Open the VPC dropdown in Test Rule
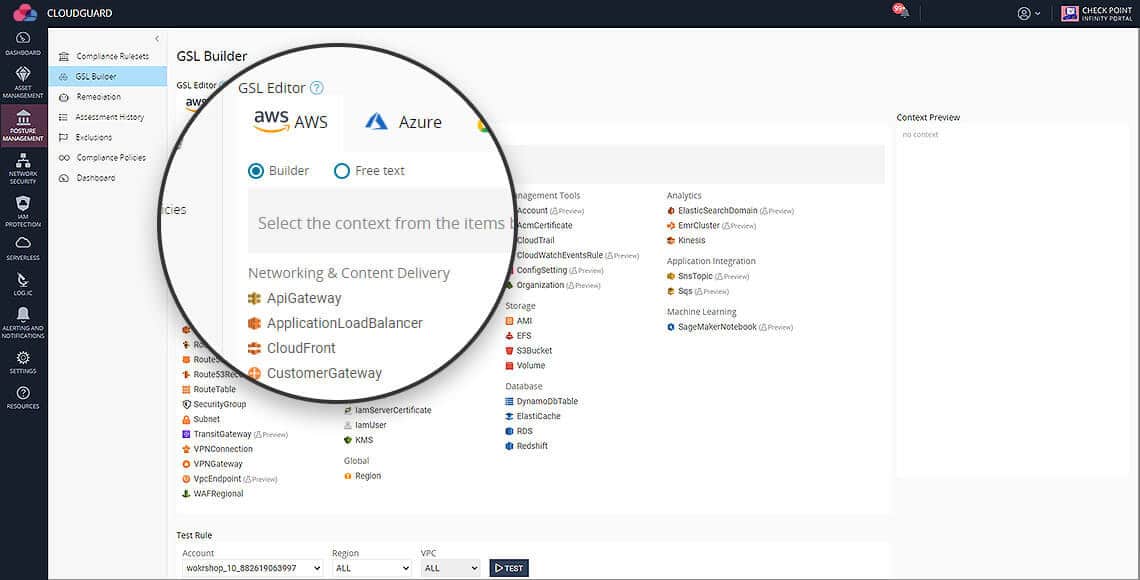1140x580 pixels. tap(451, 568)
